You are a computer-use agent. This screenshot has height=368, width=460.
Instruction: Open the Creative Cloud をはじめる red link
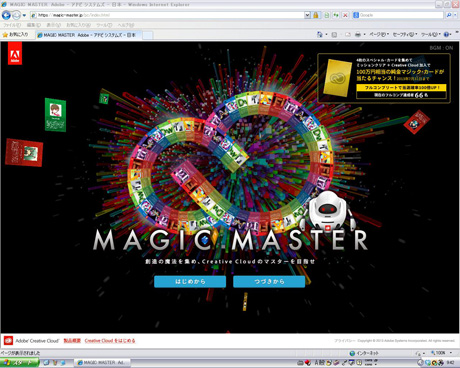pos(110,341)
